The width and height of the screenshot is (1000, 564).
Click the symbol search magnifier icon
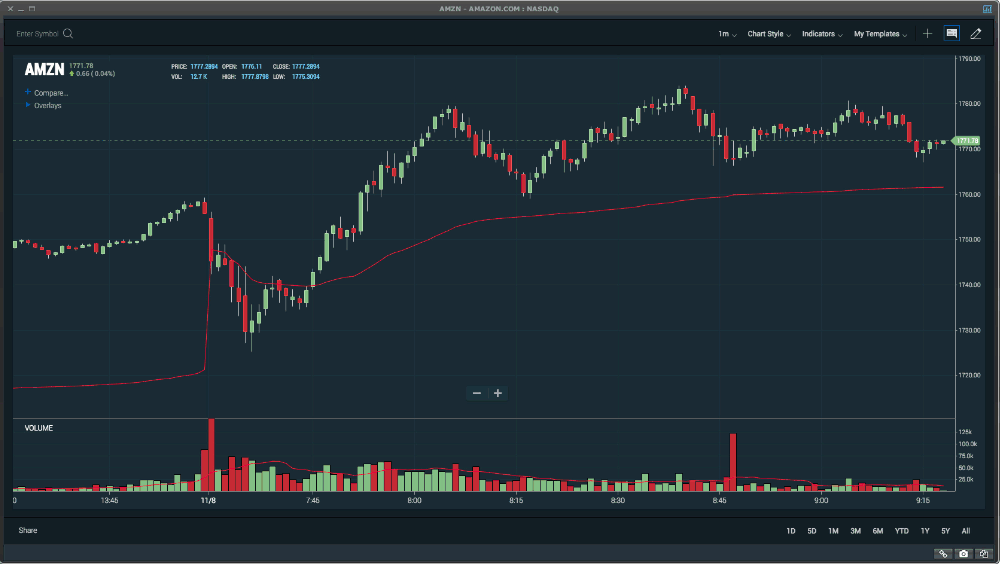[68, 33]
